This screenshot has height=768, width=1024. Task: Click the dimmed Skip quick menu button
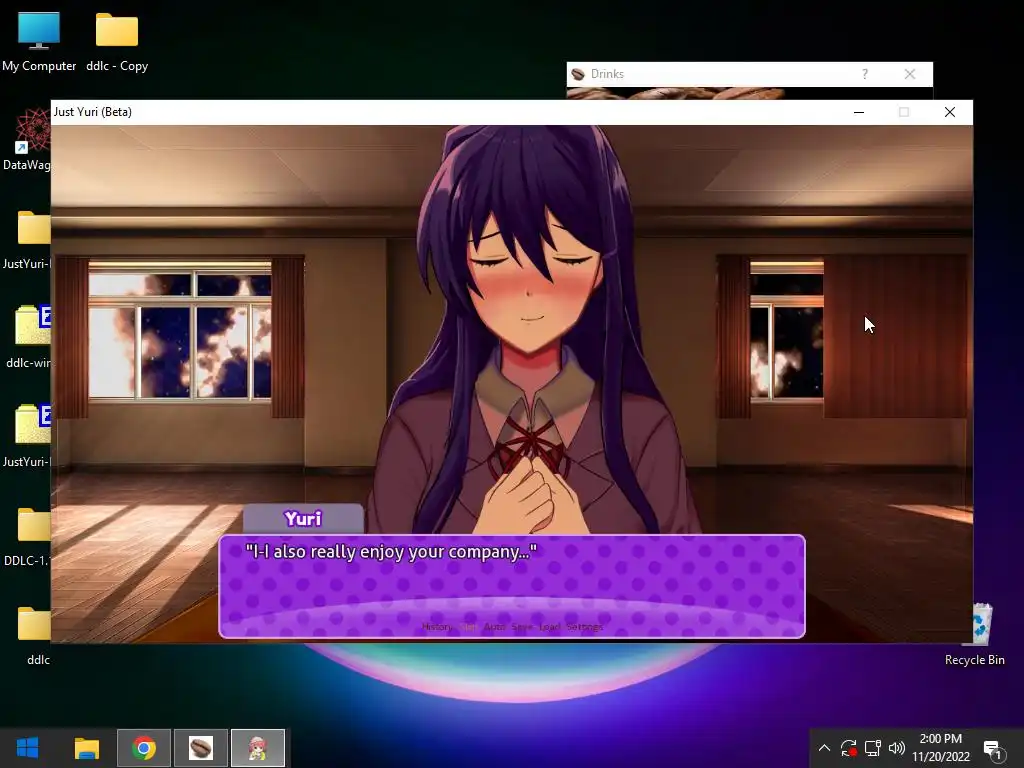(469, 627)
